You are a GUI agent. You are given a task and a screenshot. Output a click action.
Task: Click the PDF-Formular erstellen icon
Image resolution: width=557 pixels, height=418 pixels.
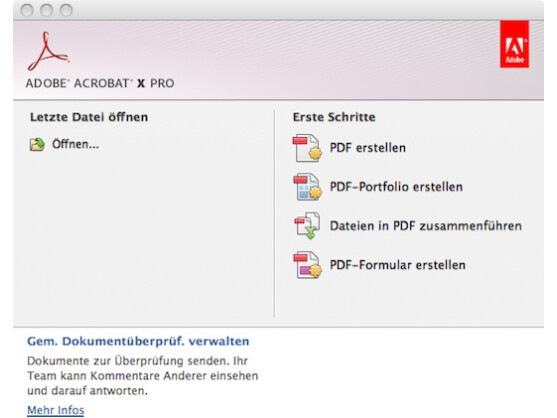(307, 265)
